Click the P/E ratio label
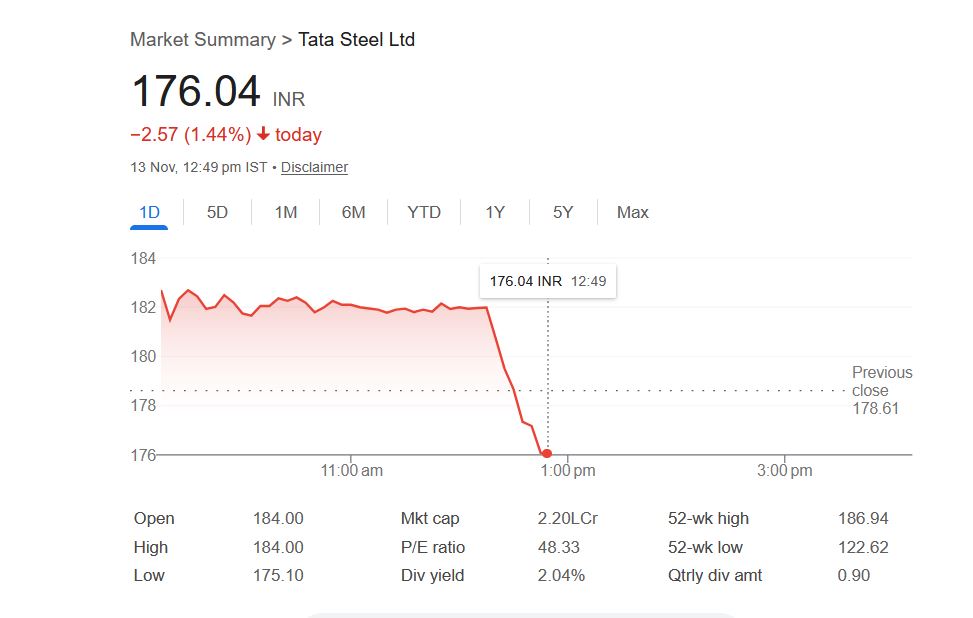The width and height of the screenshot is (973, 618). (433, 547)
